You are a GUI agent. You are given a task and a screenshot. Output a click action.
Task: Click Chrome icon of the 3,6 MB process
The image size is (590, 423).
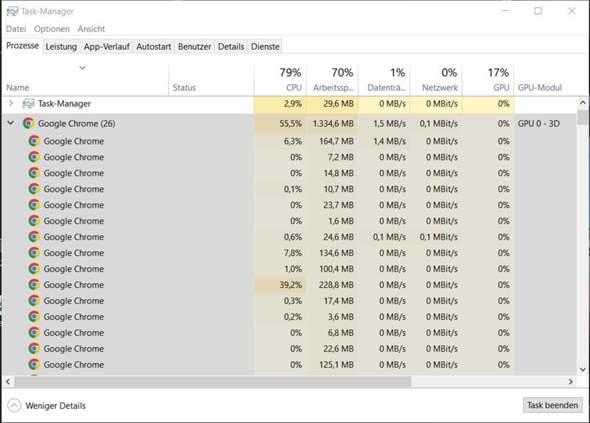34,317
